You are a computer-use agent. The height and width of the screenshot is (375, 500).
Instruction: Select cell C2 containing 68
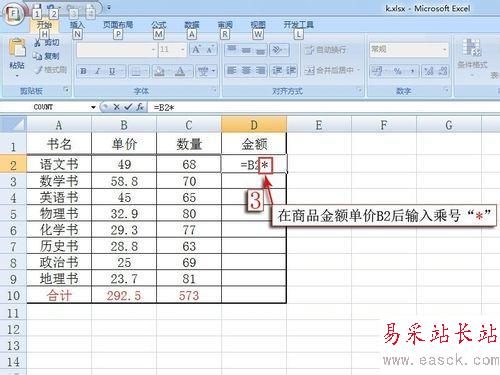[189, 164]
